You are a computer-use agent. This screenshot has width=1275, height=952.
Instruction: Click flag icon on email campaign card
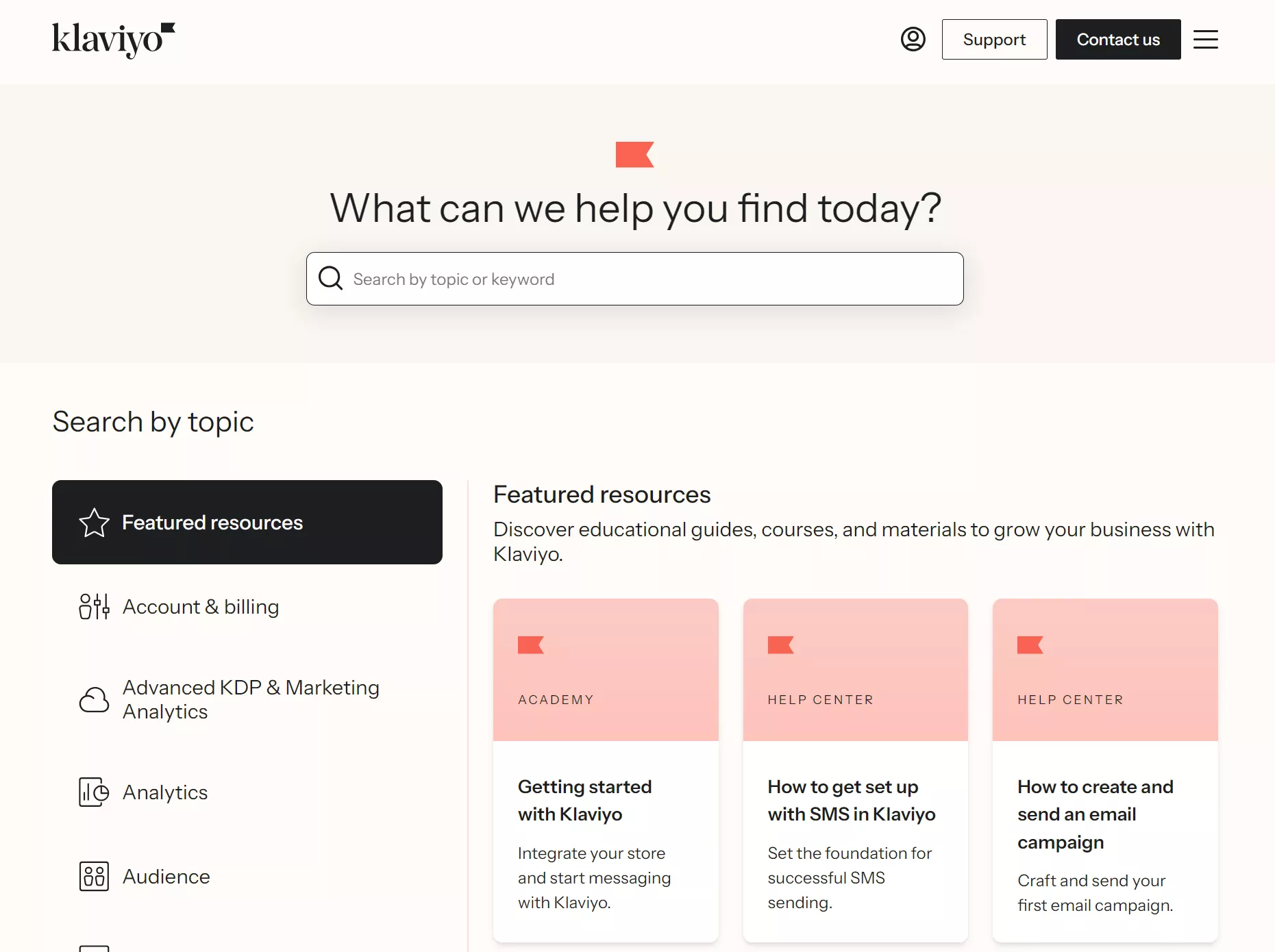click(x=1030, y=645)
